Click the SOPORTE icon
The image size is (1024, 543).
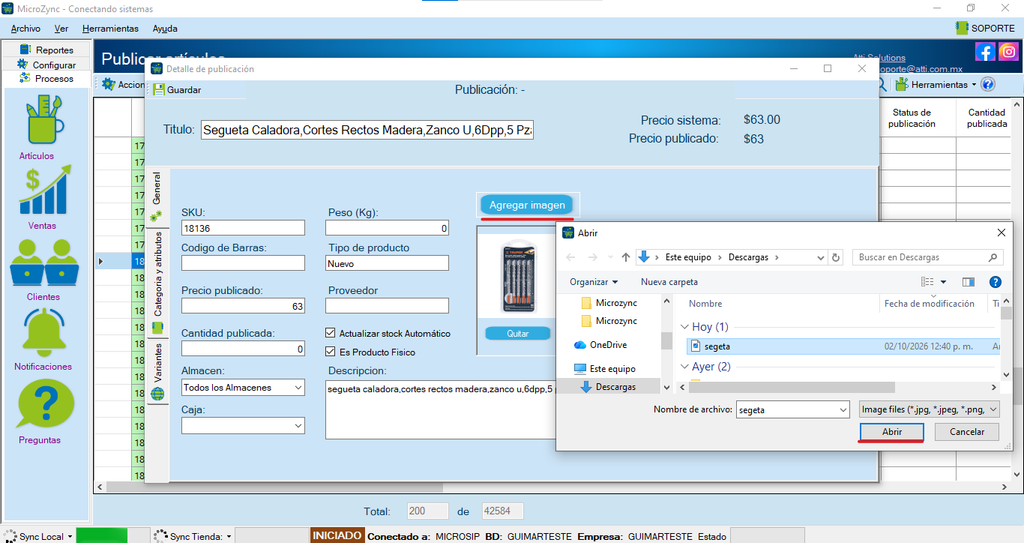(x=962, y=28)
